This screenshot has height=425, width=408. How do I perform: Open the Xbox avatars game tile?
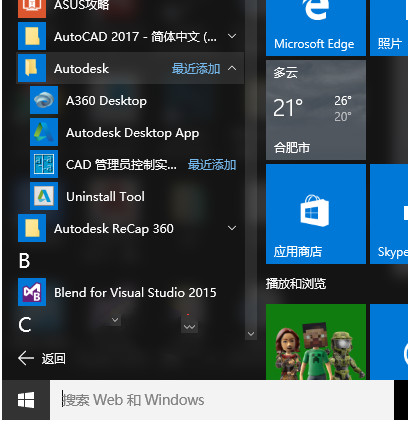(316, 342)
